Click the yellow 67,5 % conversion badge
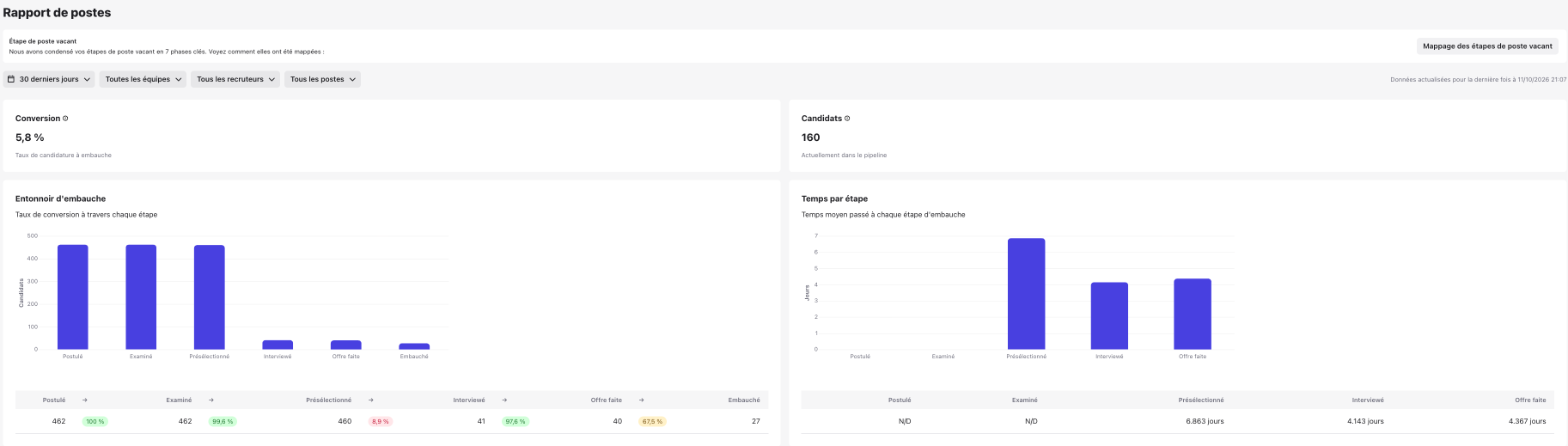Screen dimensions: 1568x446 tap(652, 421)
